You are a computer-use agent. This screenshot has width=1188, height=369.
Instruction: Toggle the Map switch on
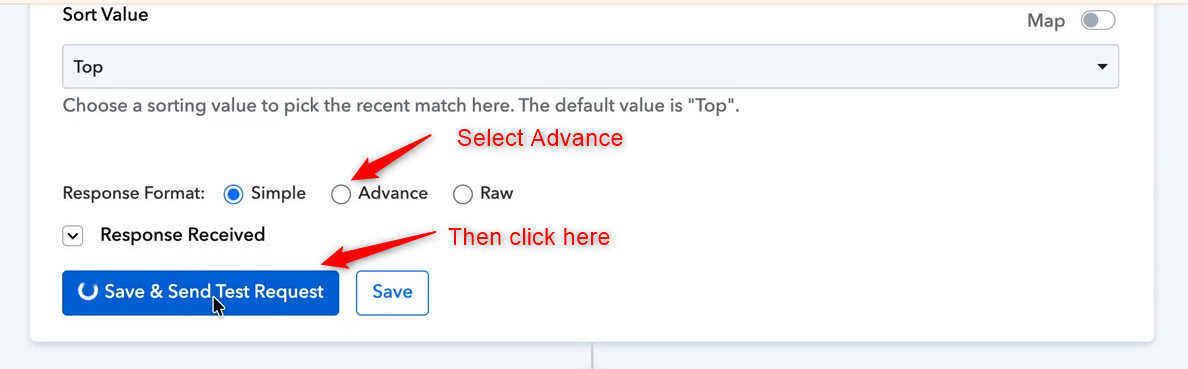point(1097,20)
